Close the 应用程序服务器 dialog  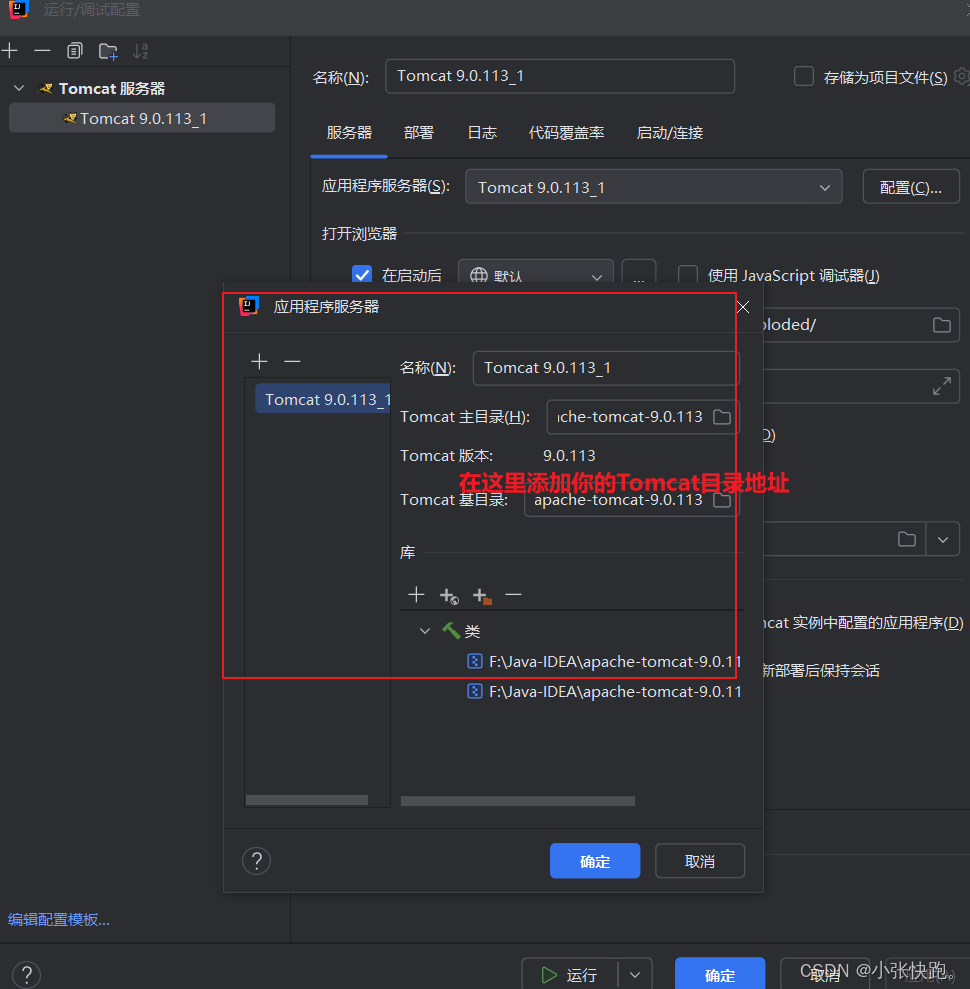(x=743, y=307)
